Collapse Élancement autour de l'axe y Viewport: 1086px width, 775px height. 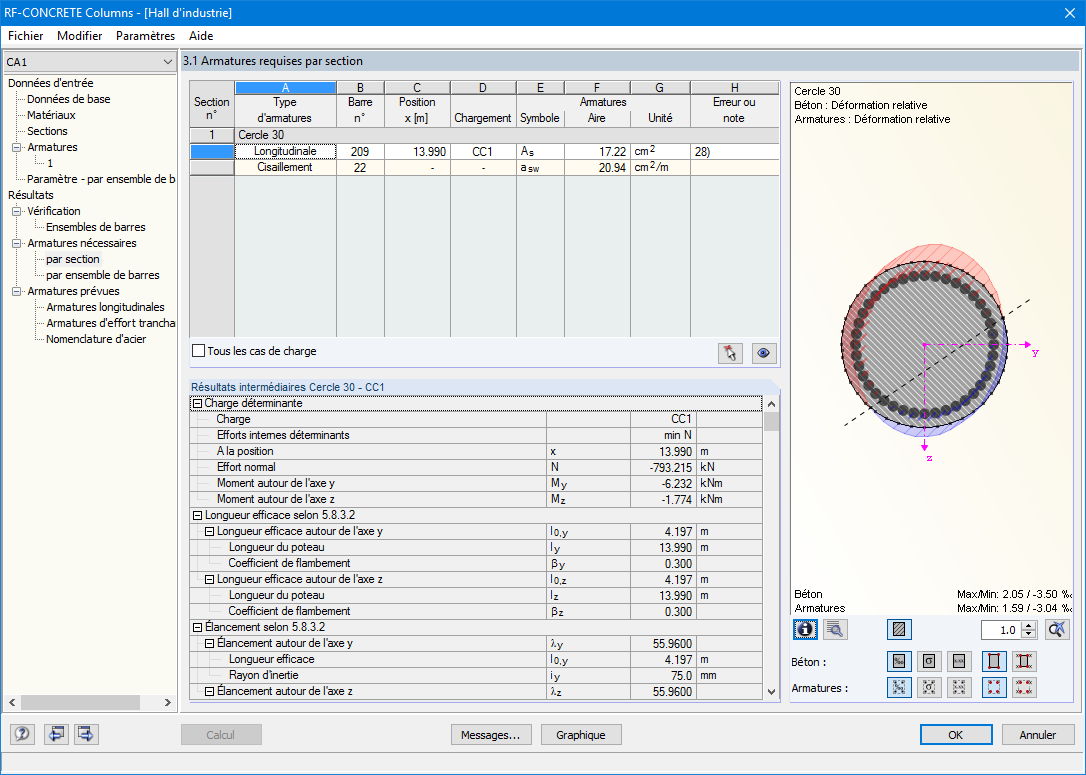click(x=209, y=643)
